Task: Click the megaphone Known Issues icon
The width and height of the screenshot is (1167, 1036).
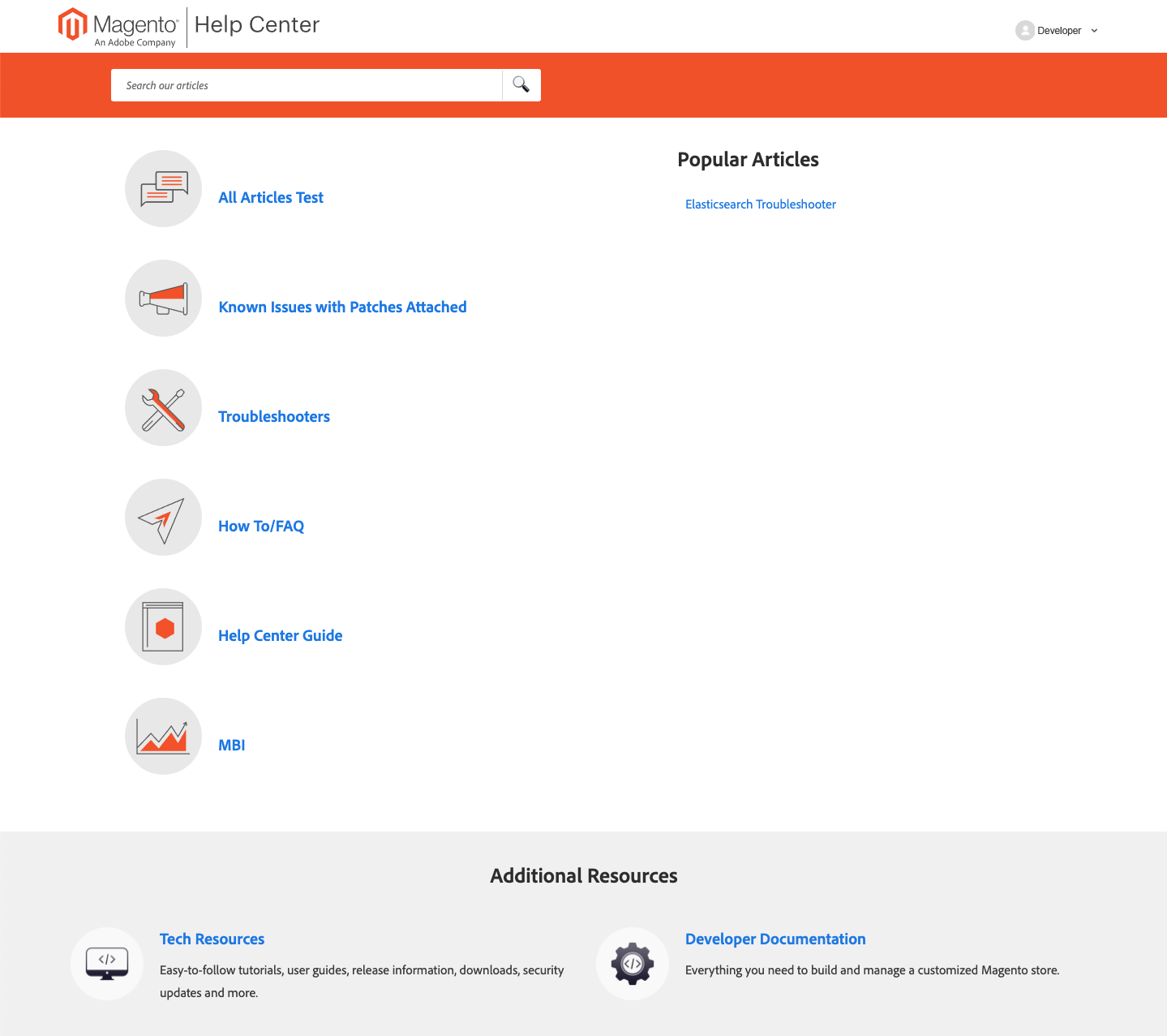Action: (163, 298)
